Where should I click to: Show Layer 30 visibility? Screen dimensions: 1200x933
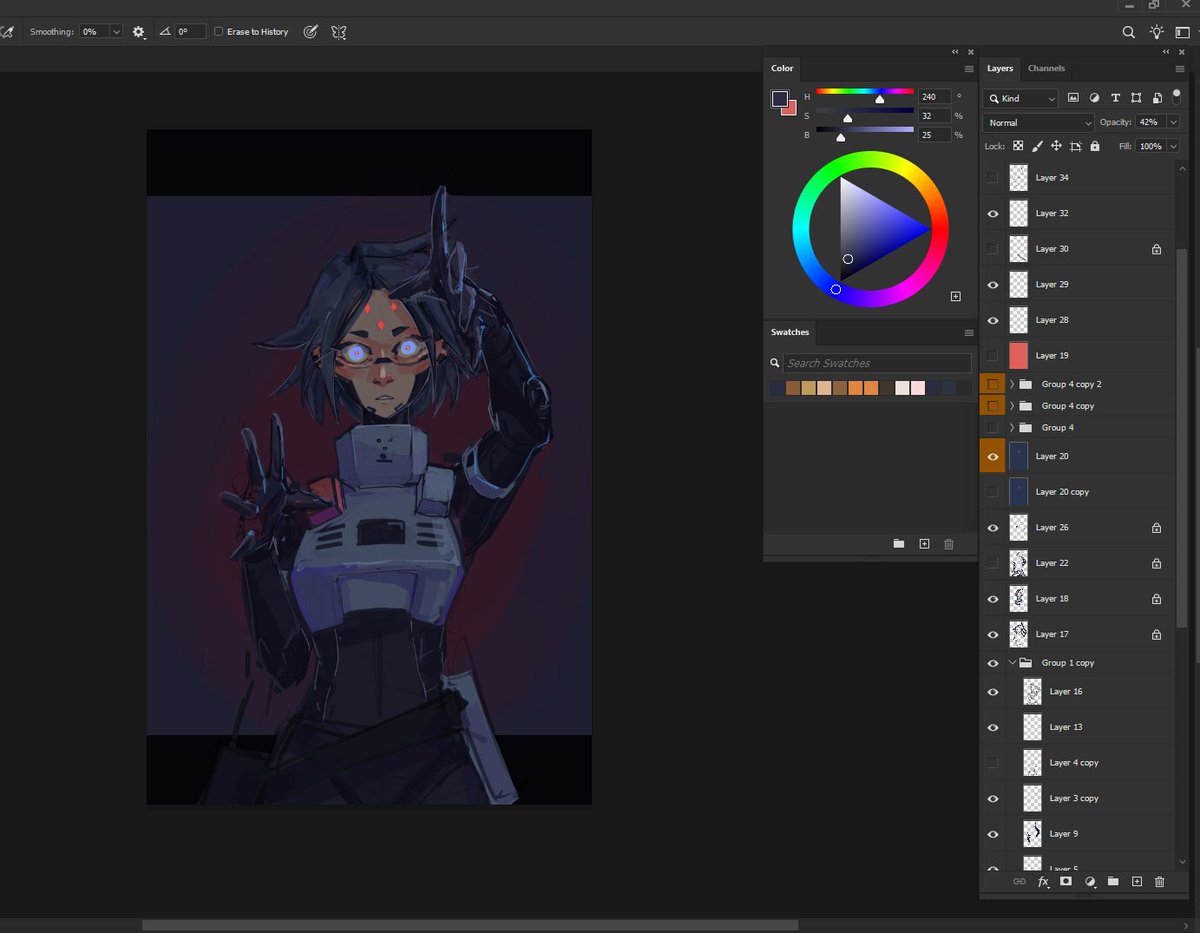(992, 249)
